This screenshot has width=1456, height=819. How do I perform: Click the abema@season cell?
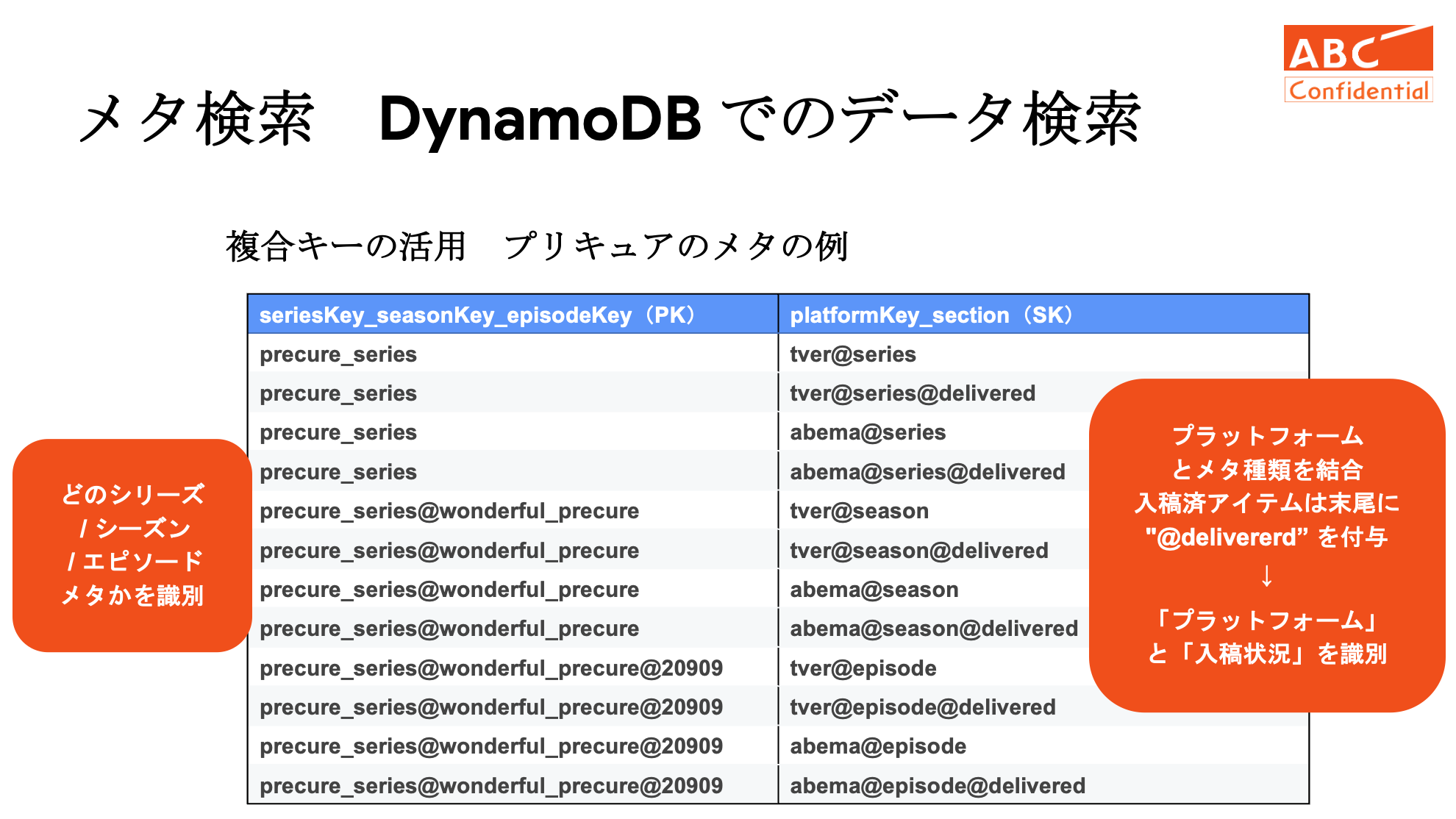[x=874, y=590]
